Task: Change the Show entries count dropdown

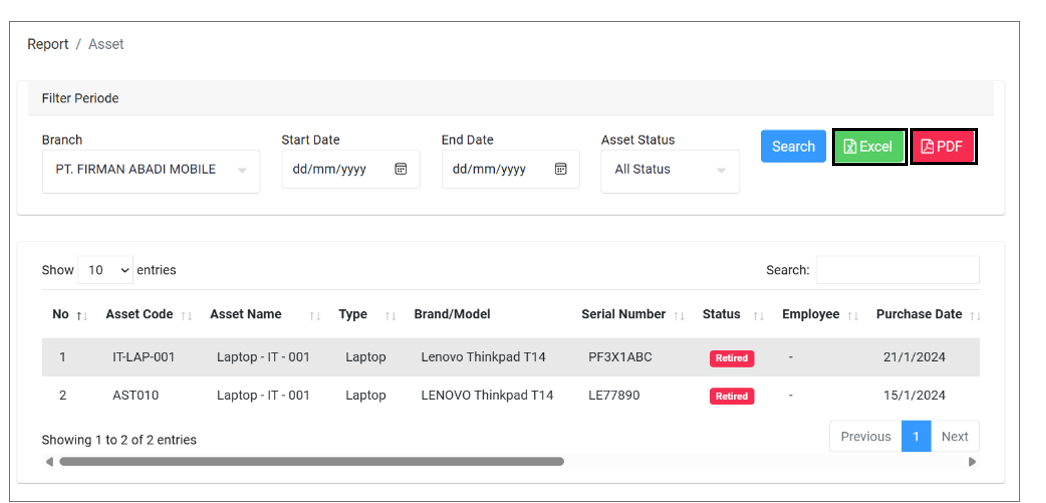Action: click(x=105, y=270)
